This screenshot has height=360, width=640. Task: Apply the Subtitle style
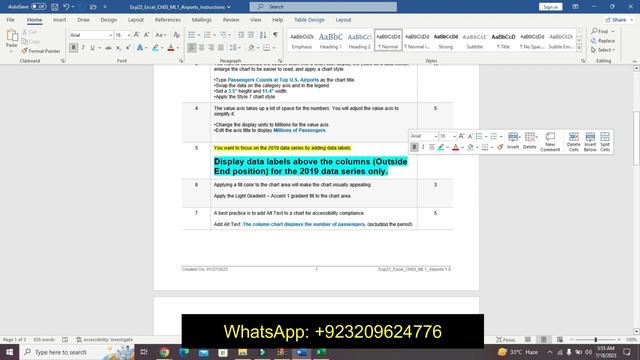click(x=474, y=40)
